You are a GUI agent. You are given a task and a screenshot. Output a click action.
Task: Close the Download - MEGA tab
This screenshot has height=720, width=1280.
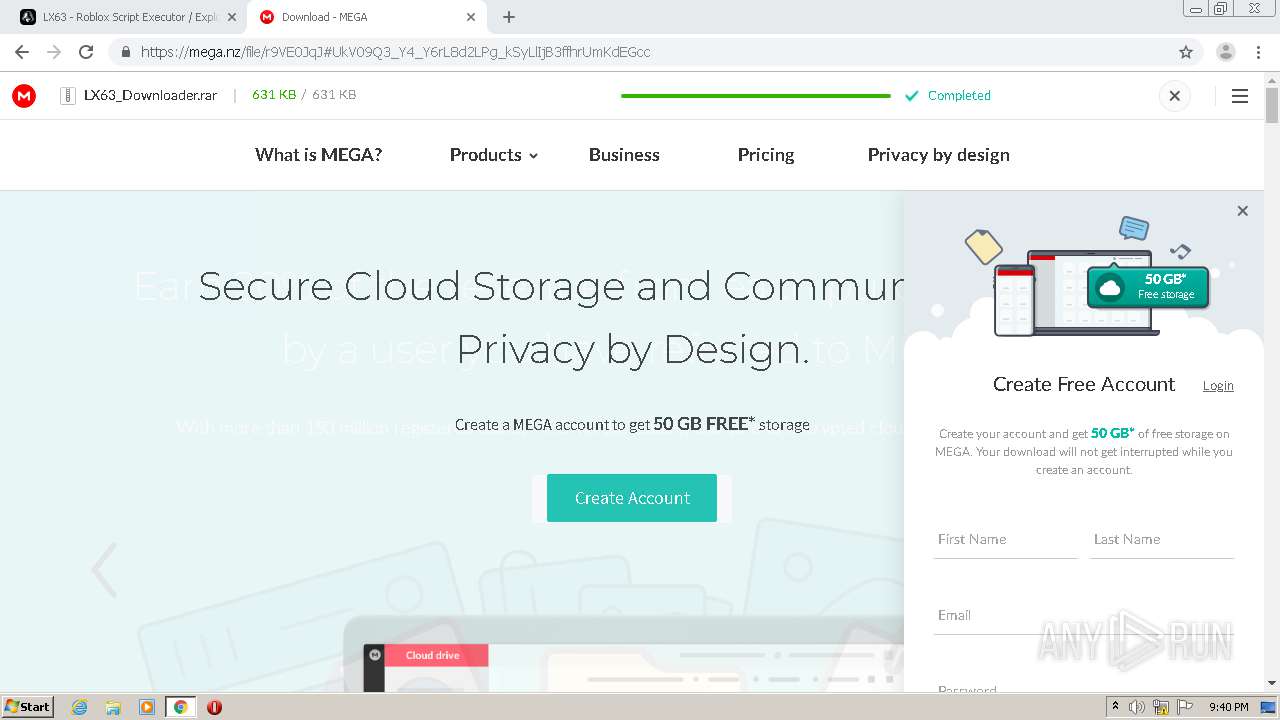pyautogui.click(x=470, y=17)
